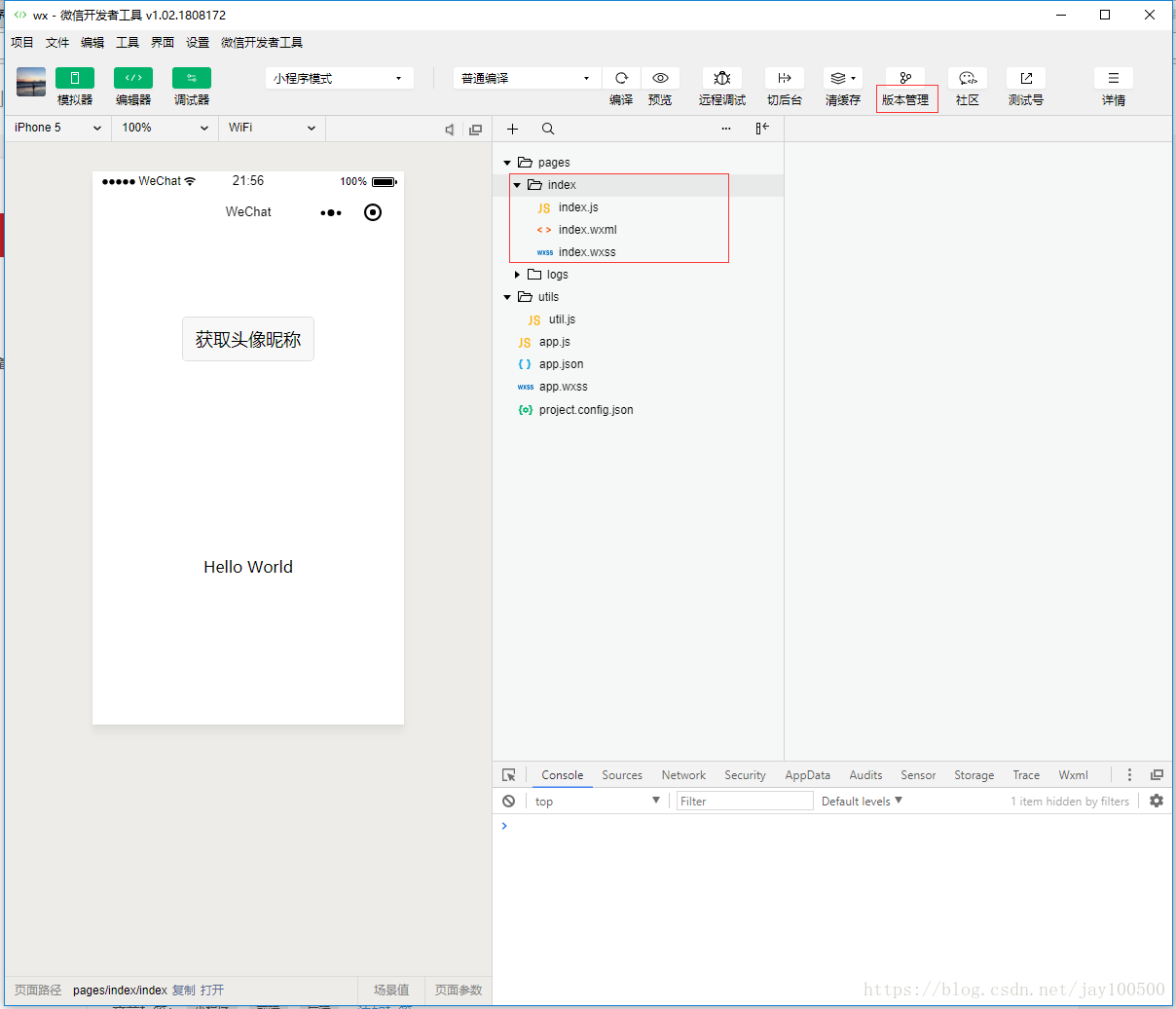
Task: Open the 100% zoom dropdown
Action: tap(165, 128)
